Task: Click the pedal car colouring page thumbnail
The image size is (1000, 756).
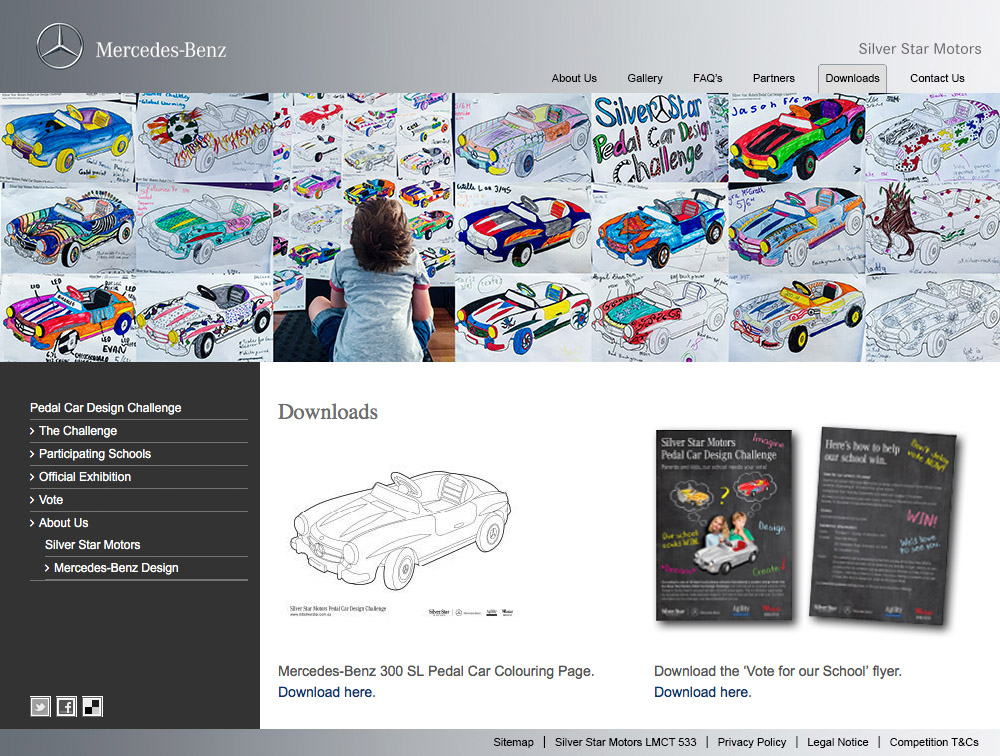Action: 402,543
